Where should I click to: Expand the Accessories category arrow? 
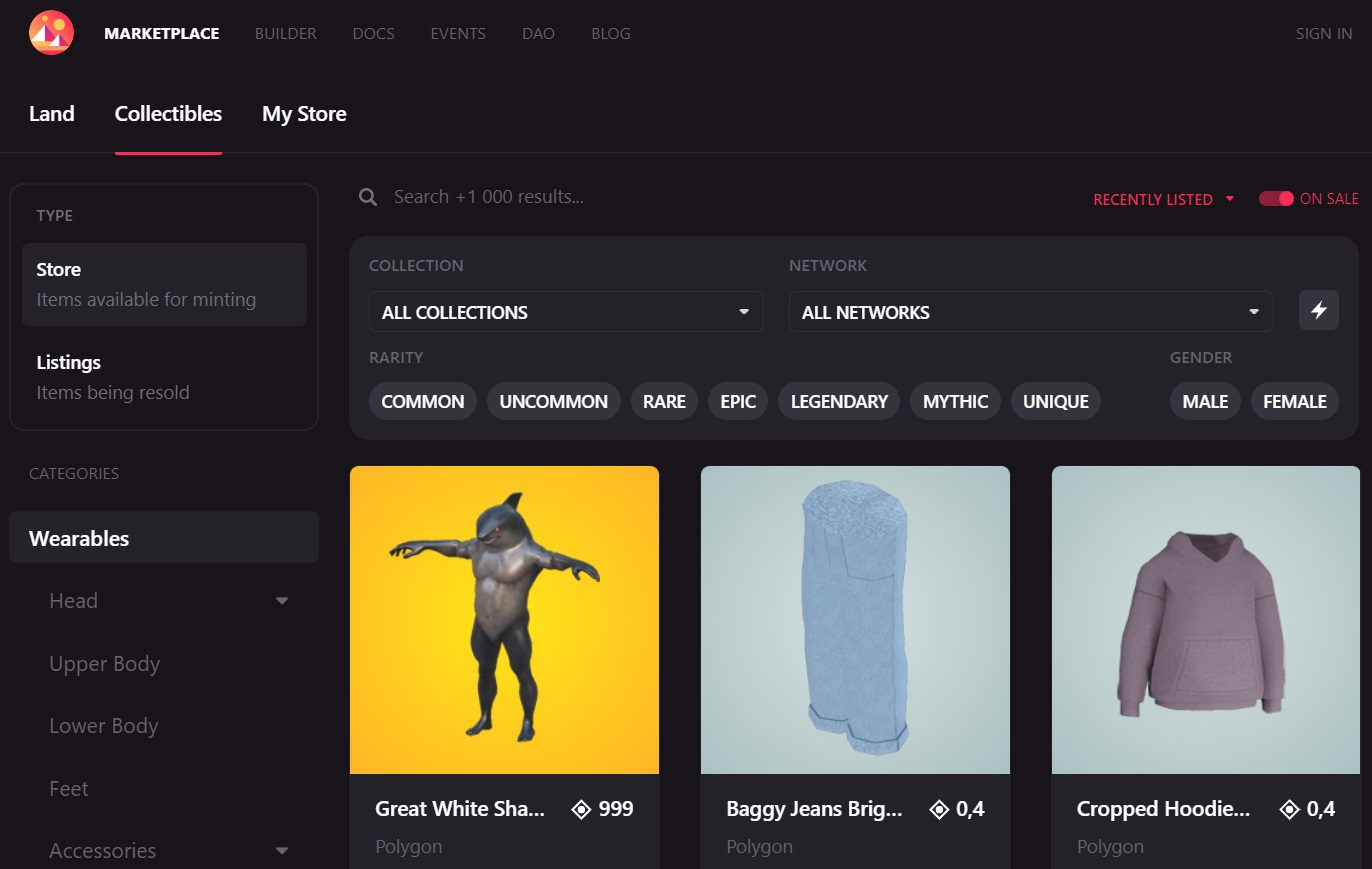282,851
